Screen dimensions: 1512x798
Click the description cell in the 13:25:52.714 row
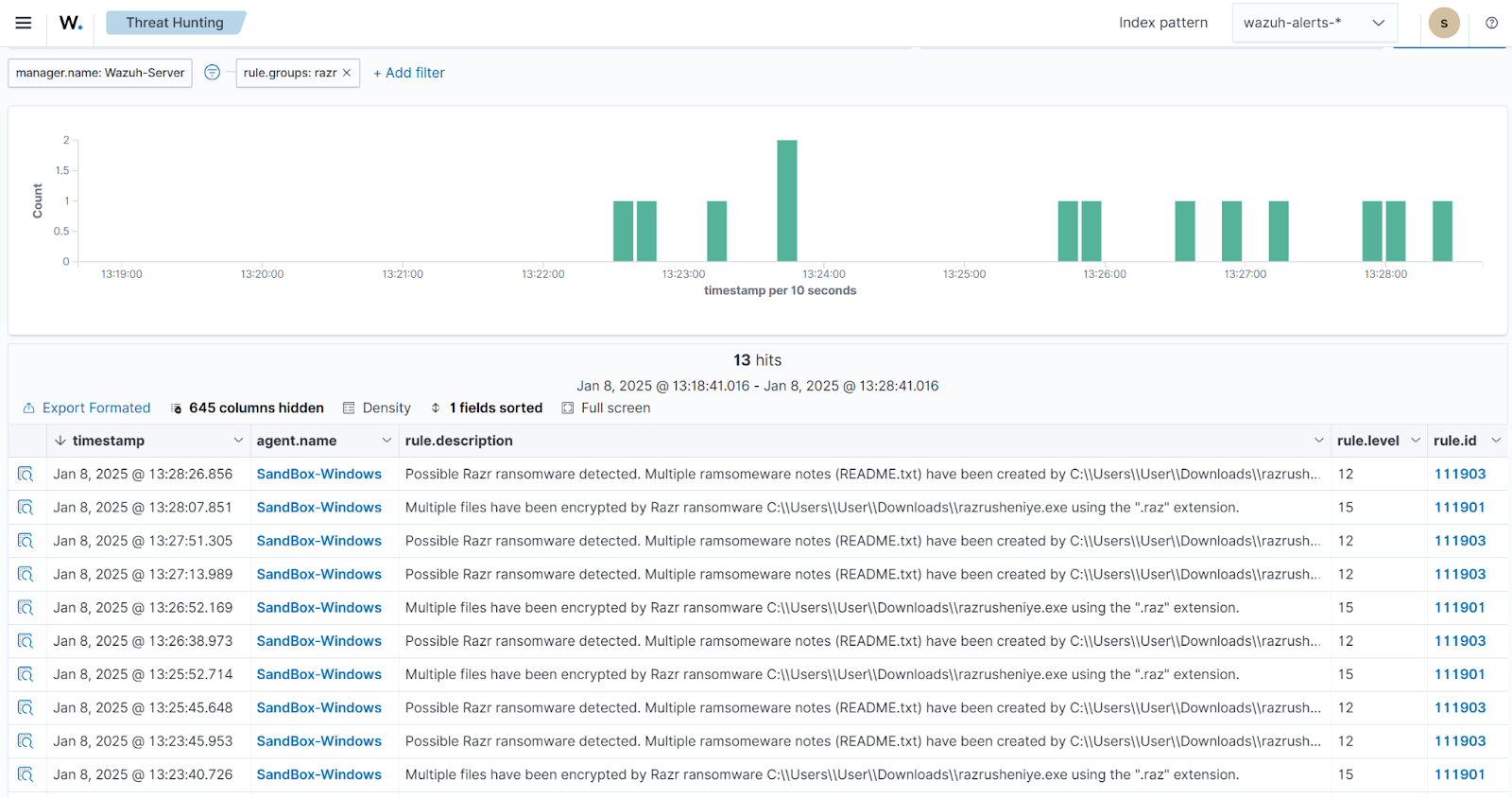point(865,674)
